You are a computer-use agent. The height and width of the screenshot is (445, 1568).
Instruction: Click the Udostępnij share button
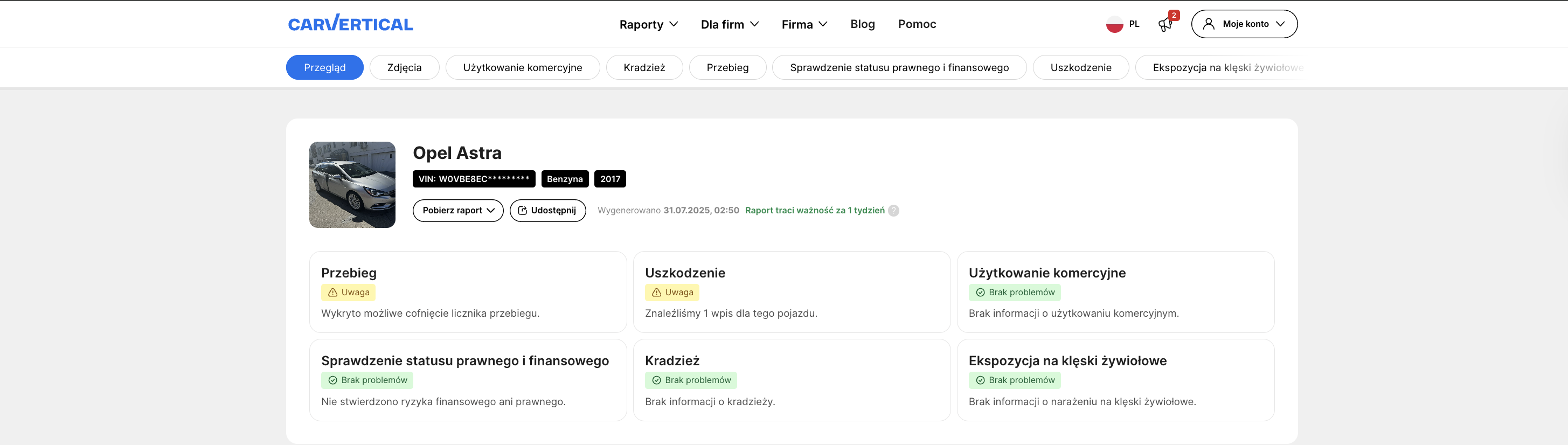pyautogui.click(x=547, y=210)
